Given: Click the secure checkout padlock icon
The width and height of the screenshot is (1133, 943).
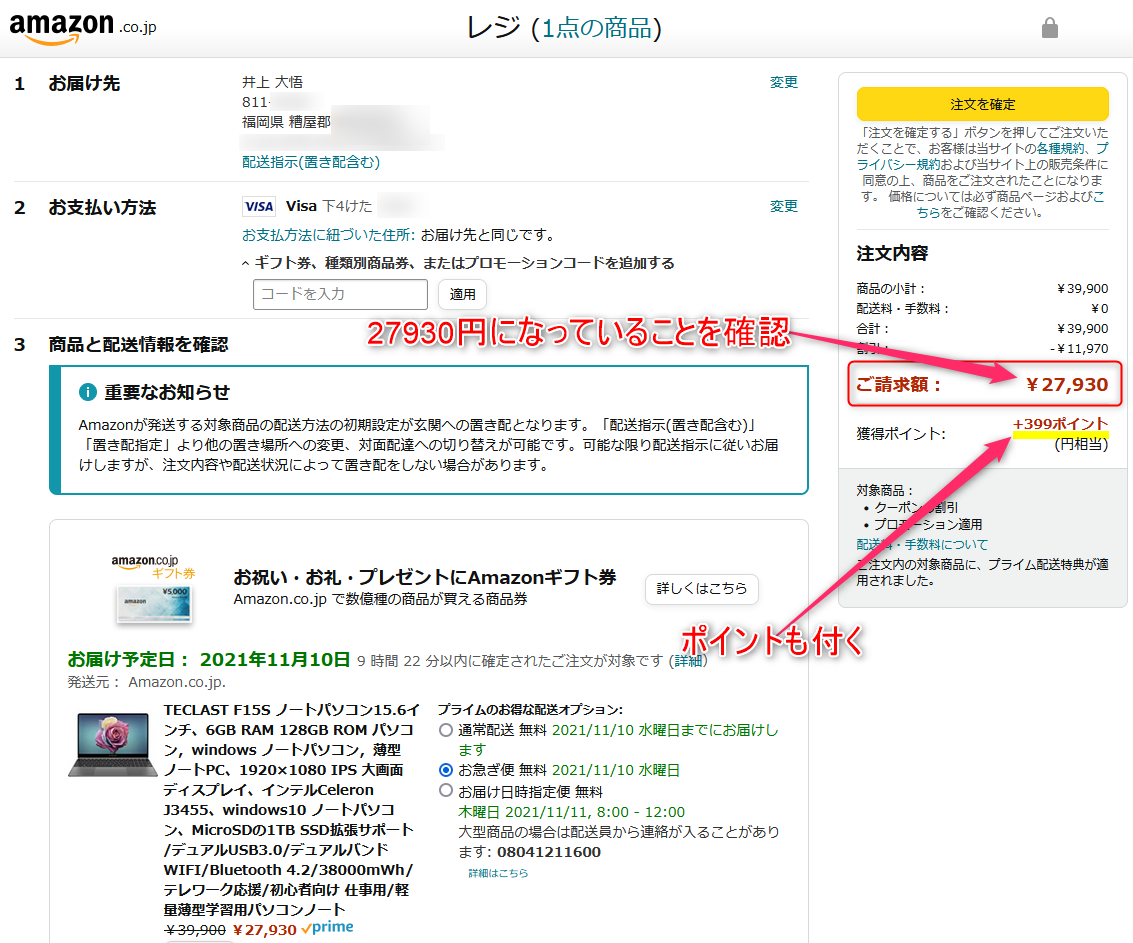Looking at the screenshot, I should (1049, 28).
